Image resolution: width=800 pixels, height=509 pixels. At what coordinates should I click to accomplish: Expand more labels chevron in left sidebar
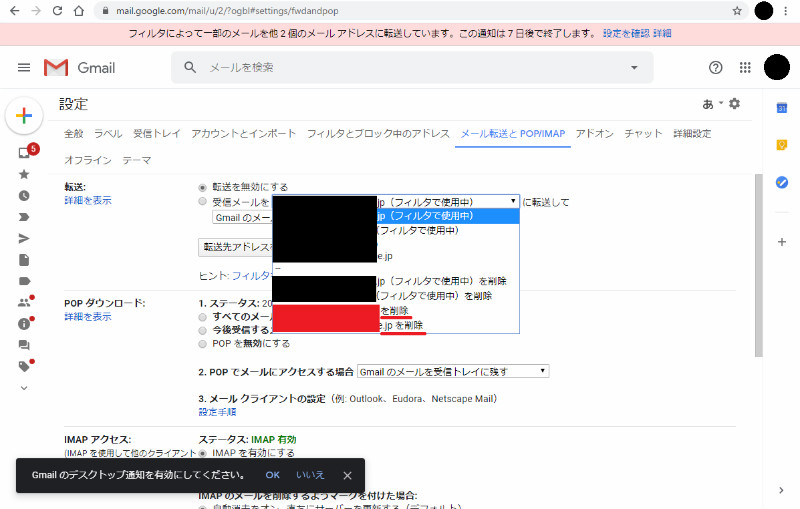(24, 388)
